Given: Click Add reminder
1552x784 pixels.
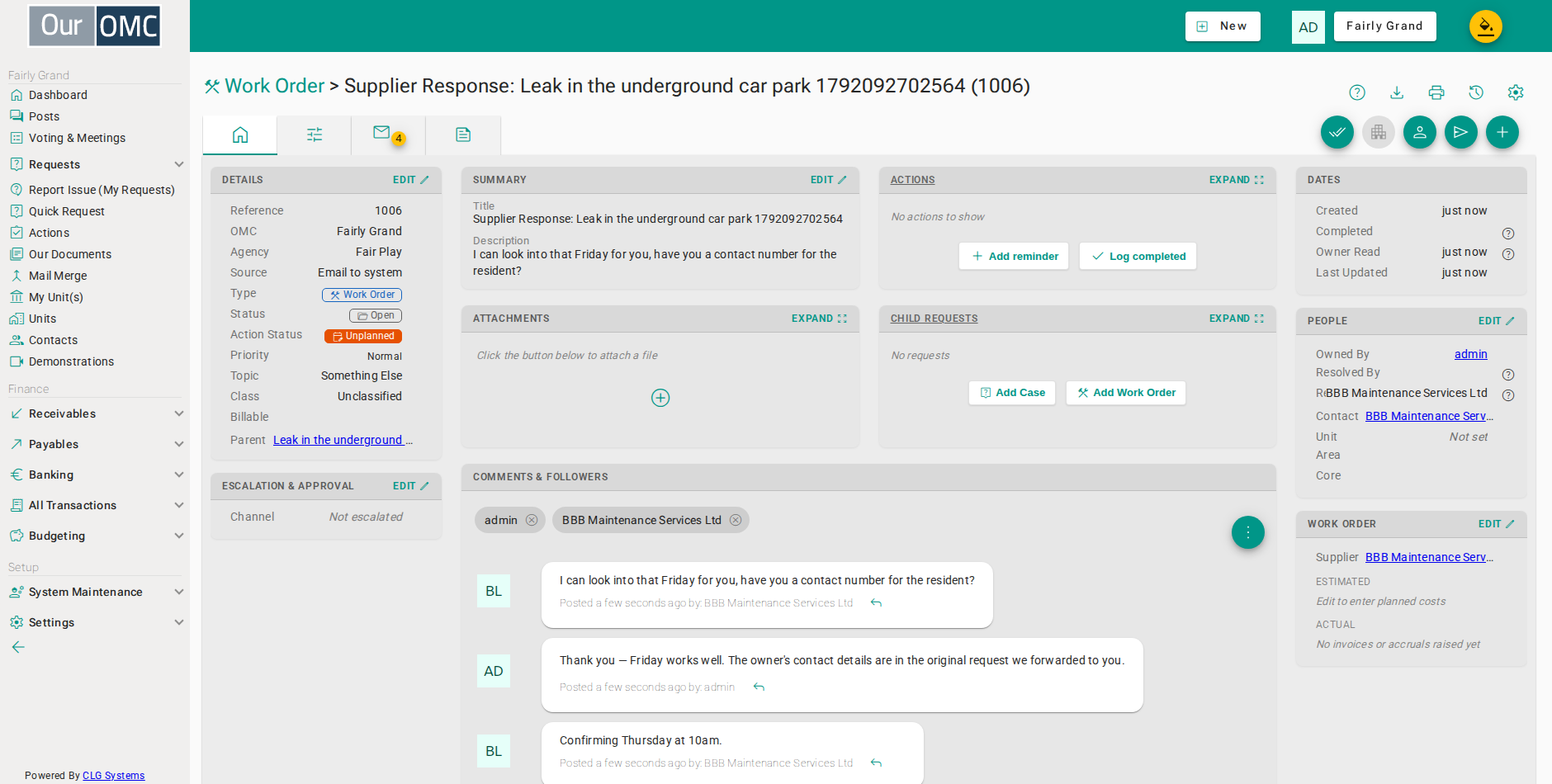Looking at the screenshot, I should click(x=1014, y=256).
